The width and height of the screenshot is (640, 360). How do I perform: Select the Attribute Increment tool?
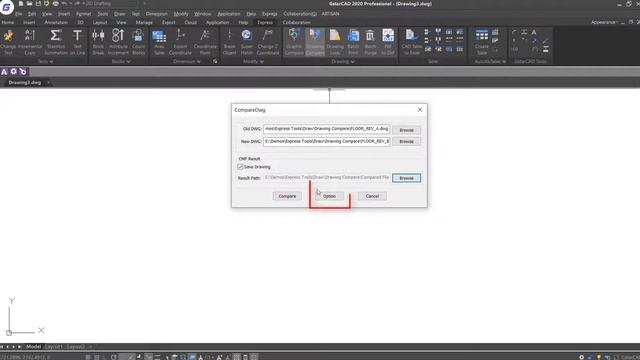(x=118, y=42)
